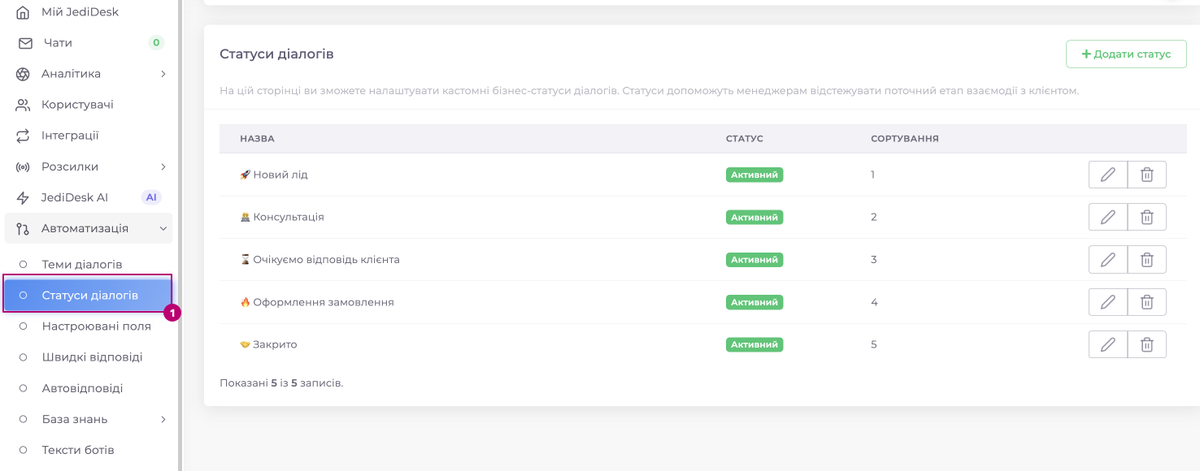Delete the Консультація status via trash icon
Viewport: 1200px width, 471px height.
click(1146, 217)
